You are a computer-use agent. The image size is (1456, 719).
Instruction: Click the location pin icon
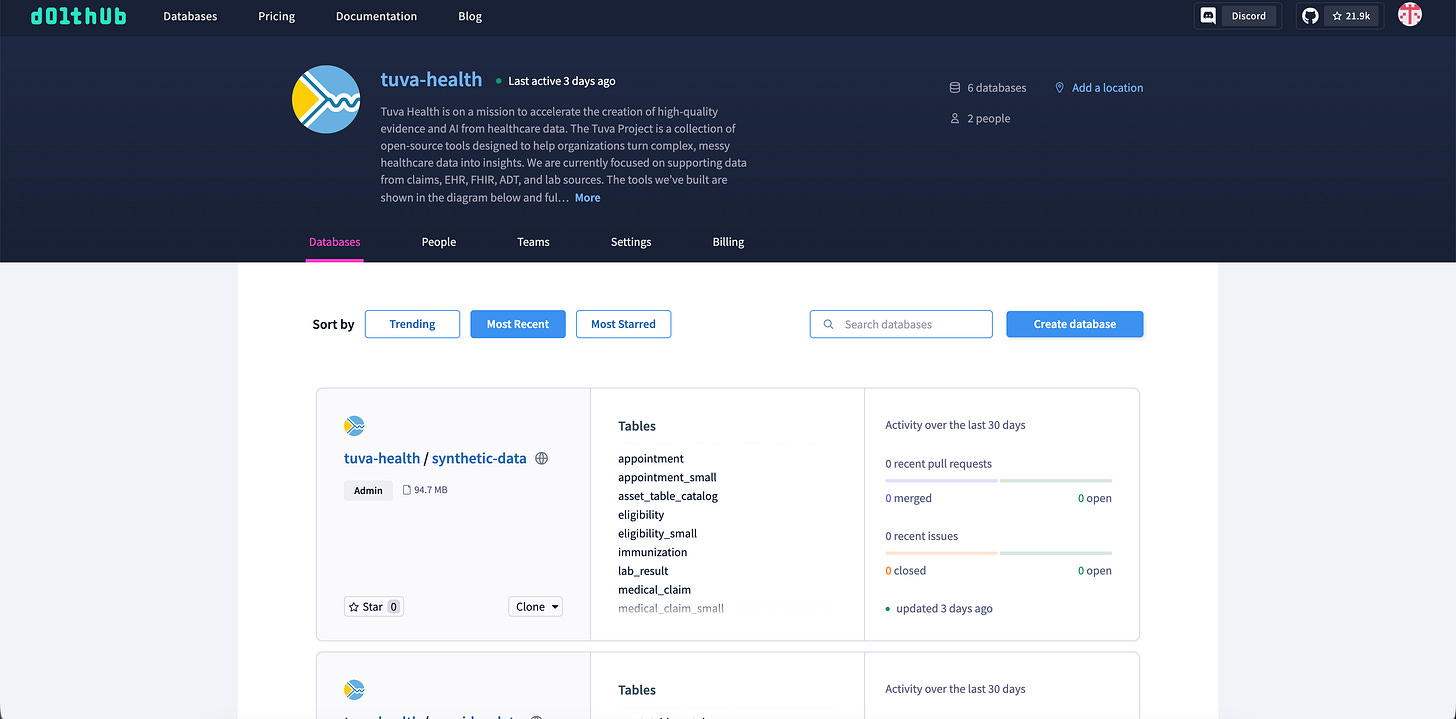coord(1060,88)
